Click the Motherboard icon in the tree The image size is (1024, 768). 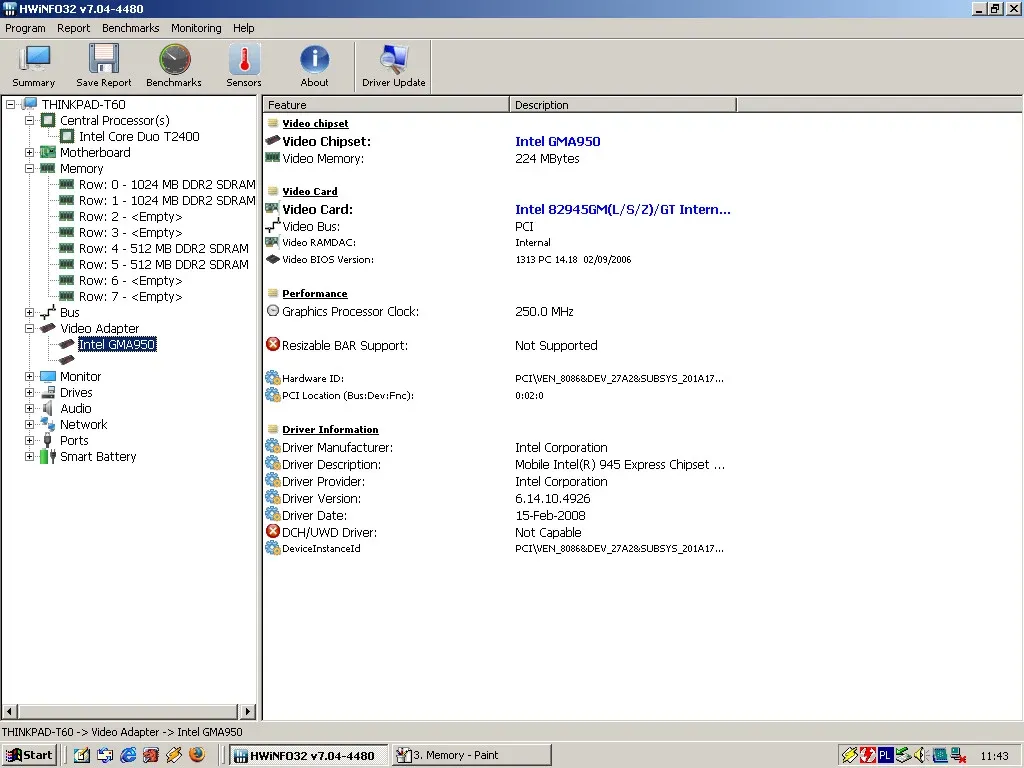pos(48,152)
